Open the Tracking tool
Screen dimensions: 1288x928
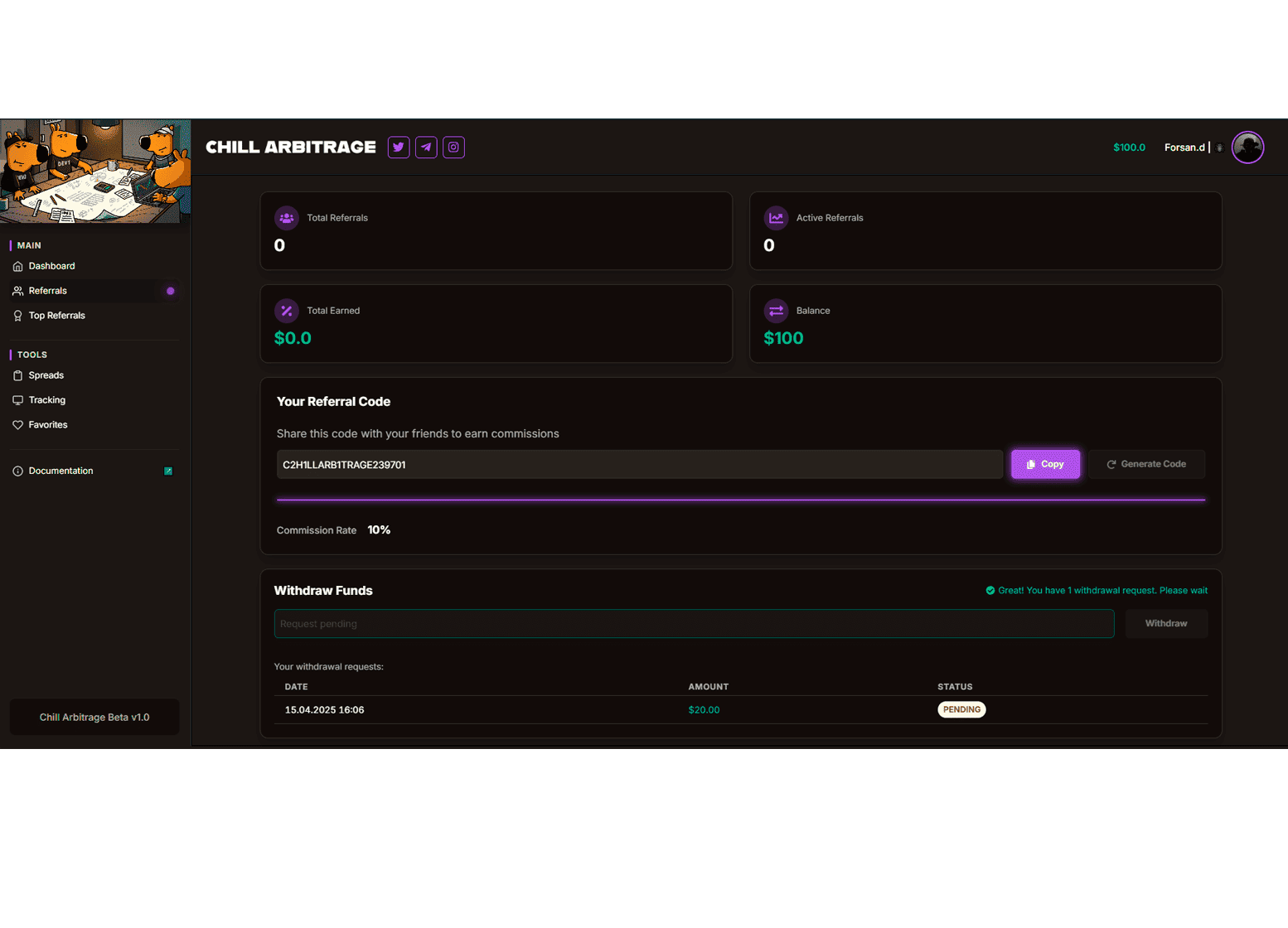(46, 400)
